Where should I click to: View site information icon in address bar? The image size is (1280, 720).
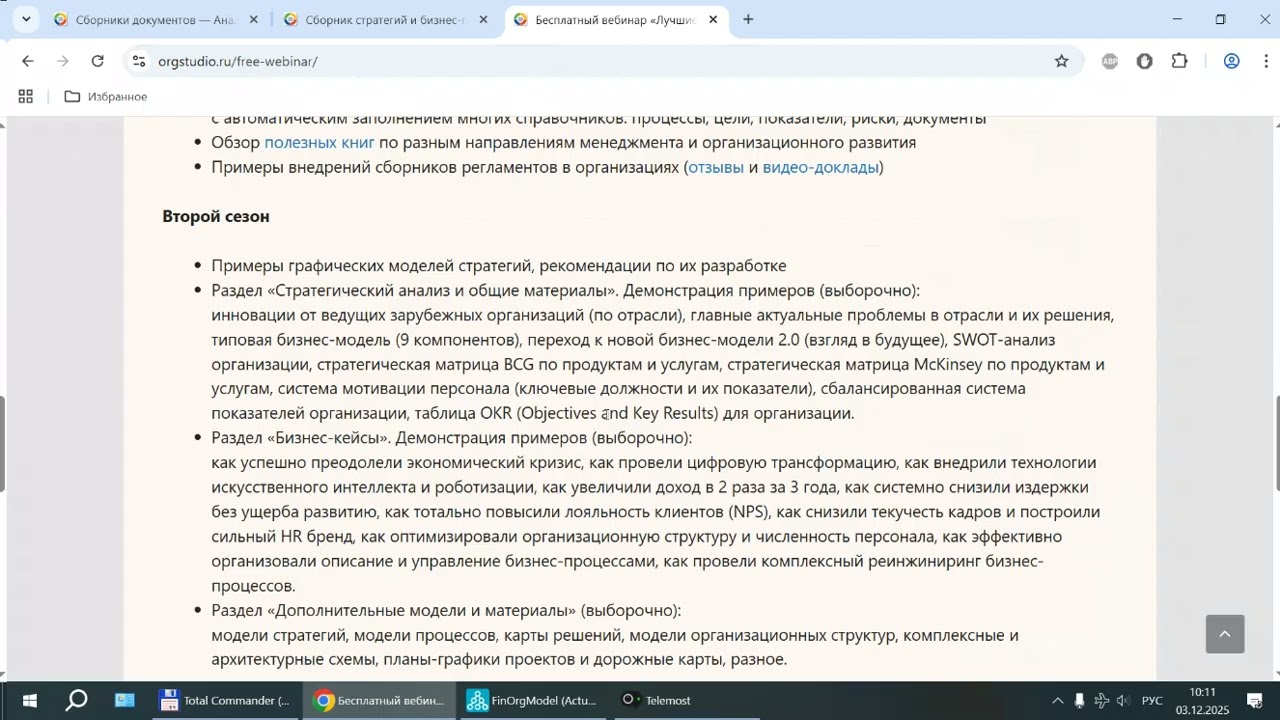click(x=139, y=61)
